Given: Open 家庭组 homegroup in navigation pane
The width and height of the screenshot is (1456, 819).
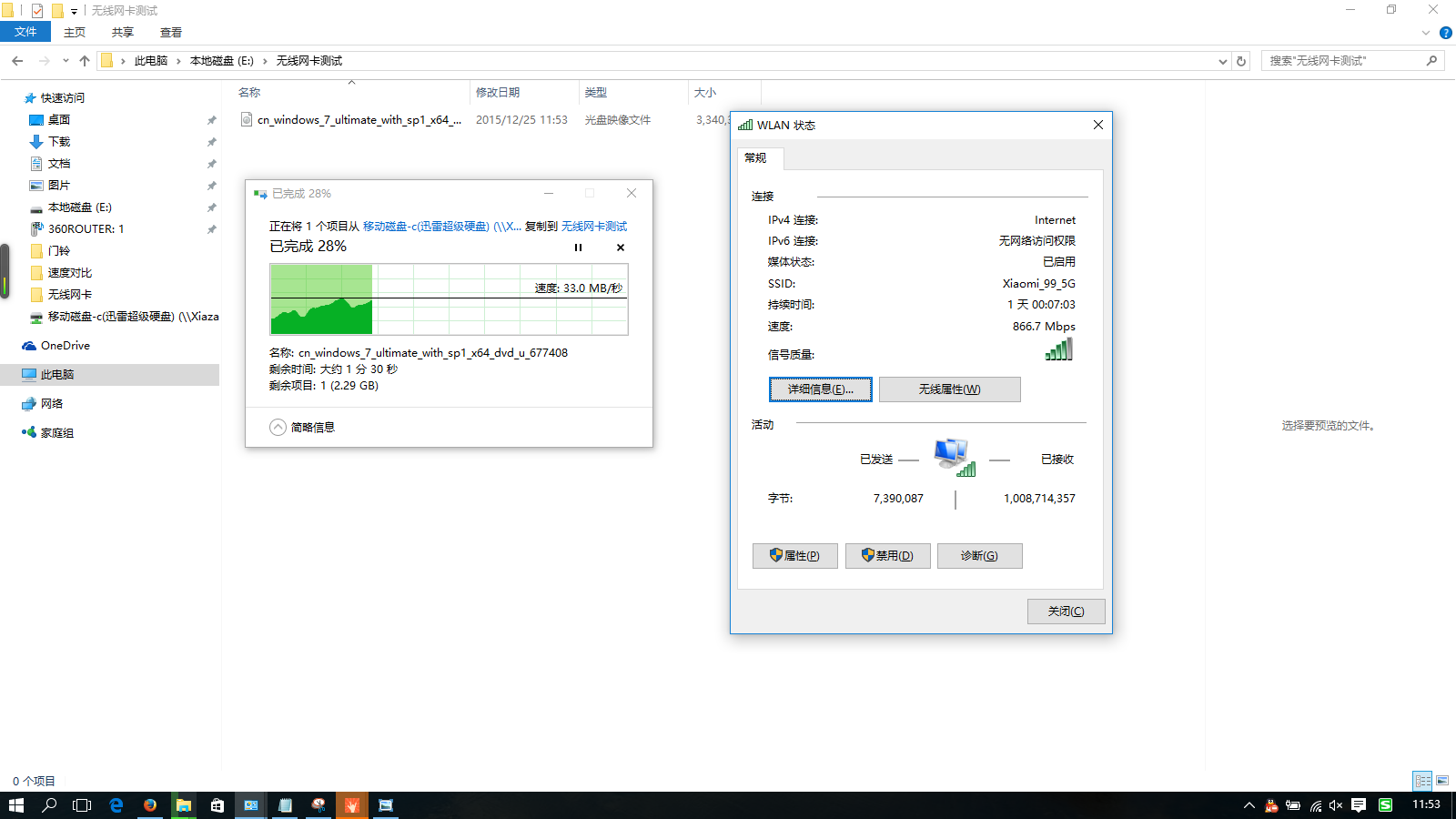Looking at the screenshot, I should coord(56,433).
